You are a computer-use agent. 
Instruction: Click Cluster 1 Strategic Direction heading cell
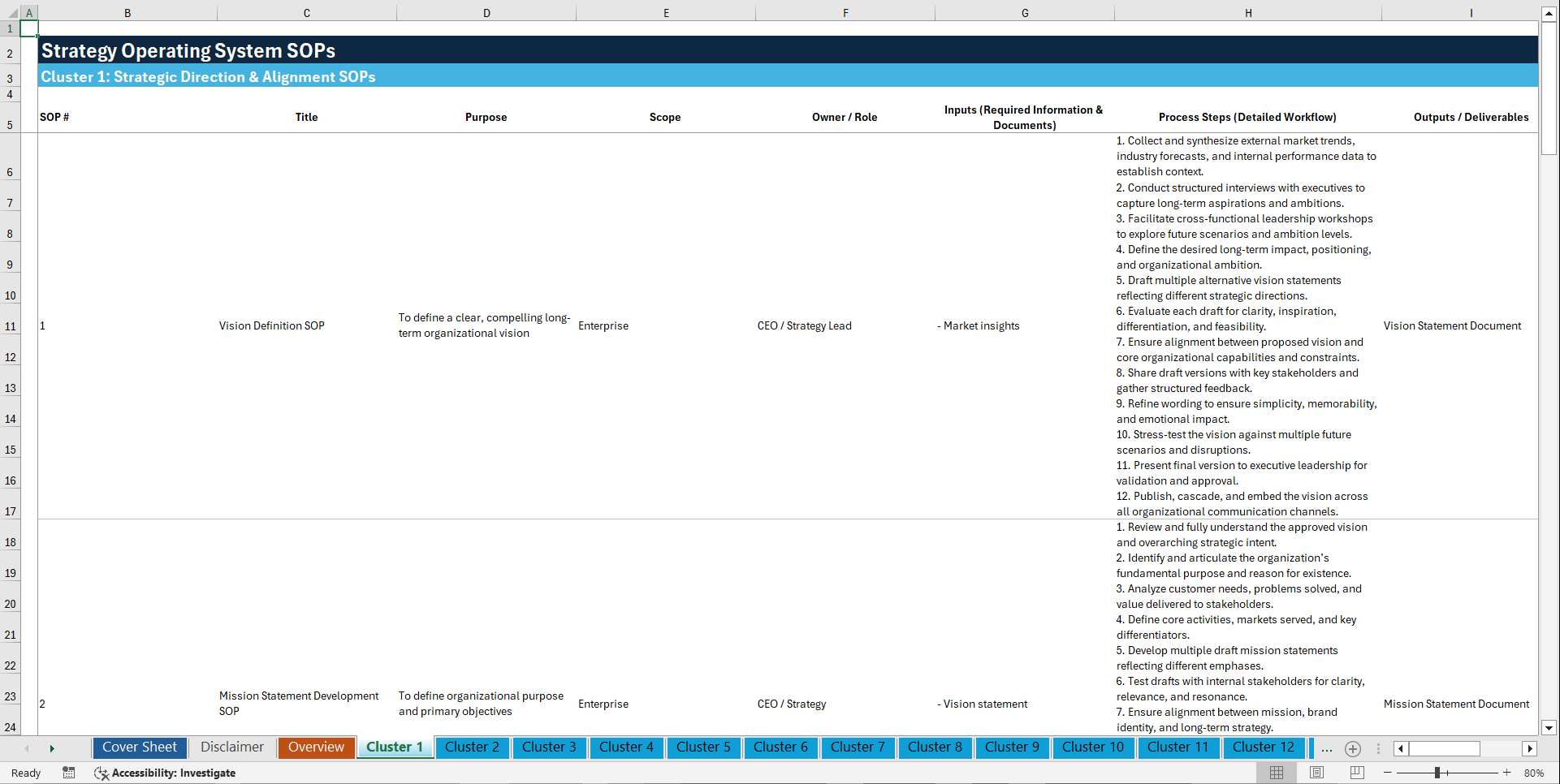(209, 76)
